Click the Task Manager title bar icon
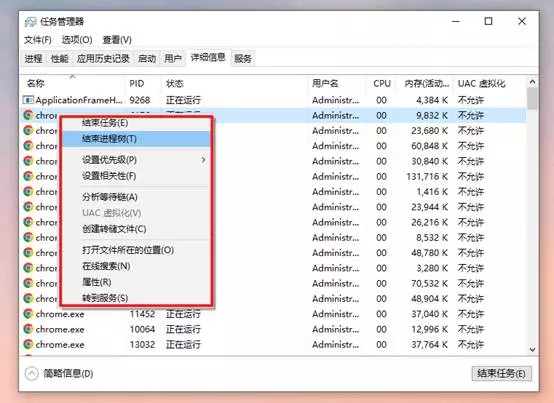Image resolution: width=554 pixels, height=403 pixels. click(30, 22)
